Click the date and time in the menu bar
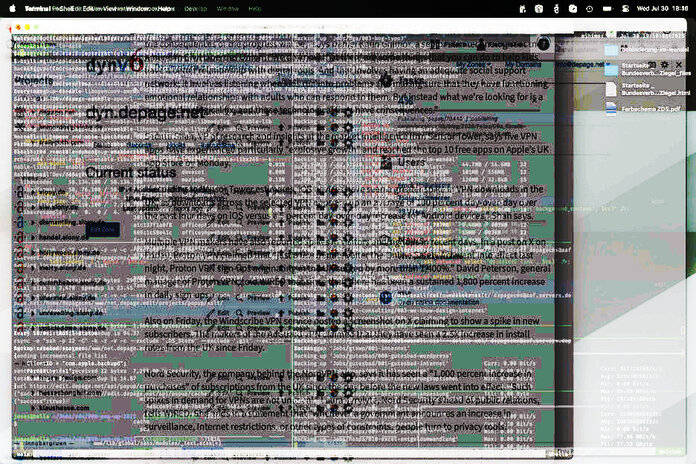The width and height of the screenshot is (696, 464). [x=662, y=8]
